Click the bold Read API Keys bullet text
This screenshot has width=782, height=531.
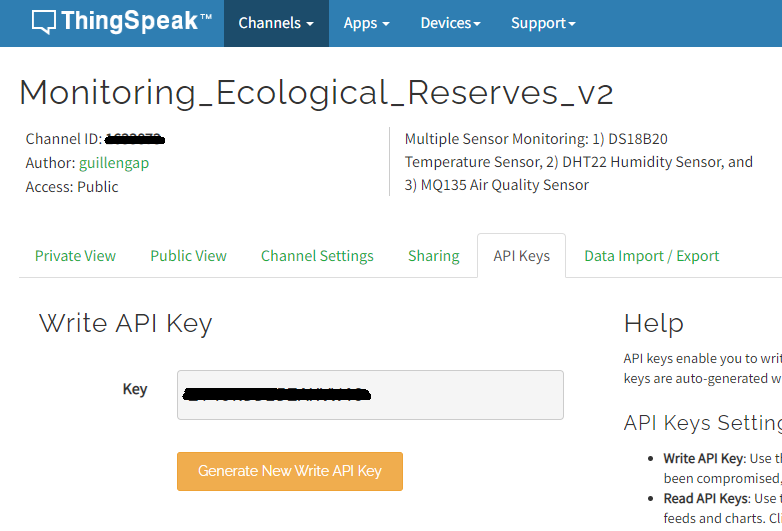point(706,498)
